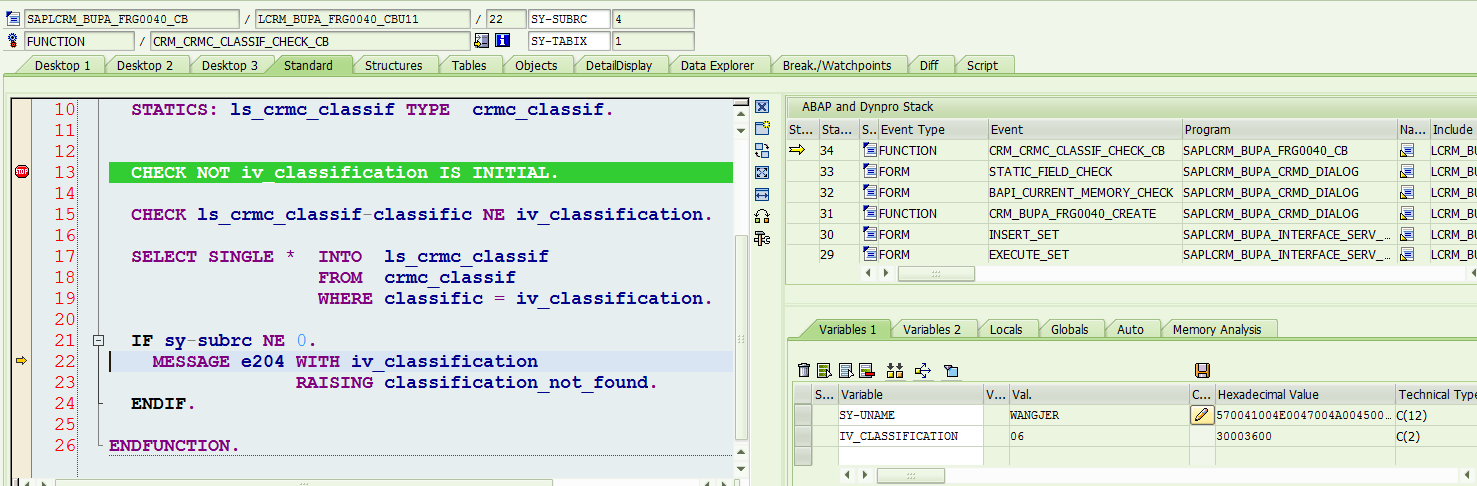Viewport: 1477px width, 486px height.
Task: Click the stack type icon in row 29
Action: click(869, 255)
